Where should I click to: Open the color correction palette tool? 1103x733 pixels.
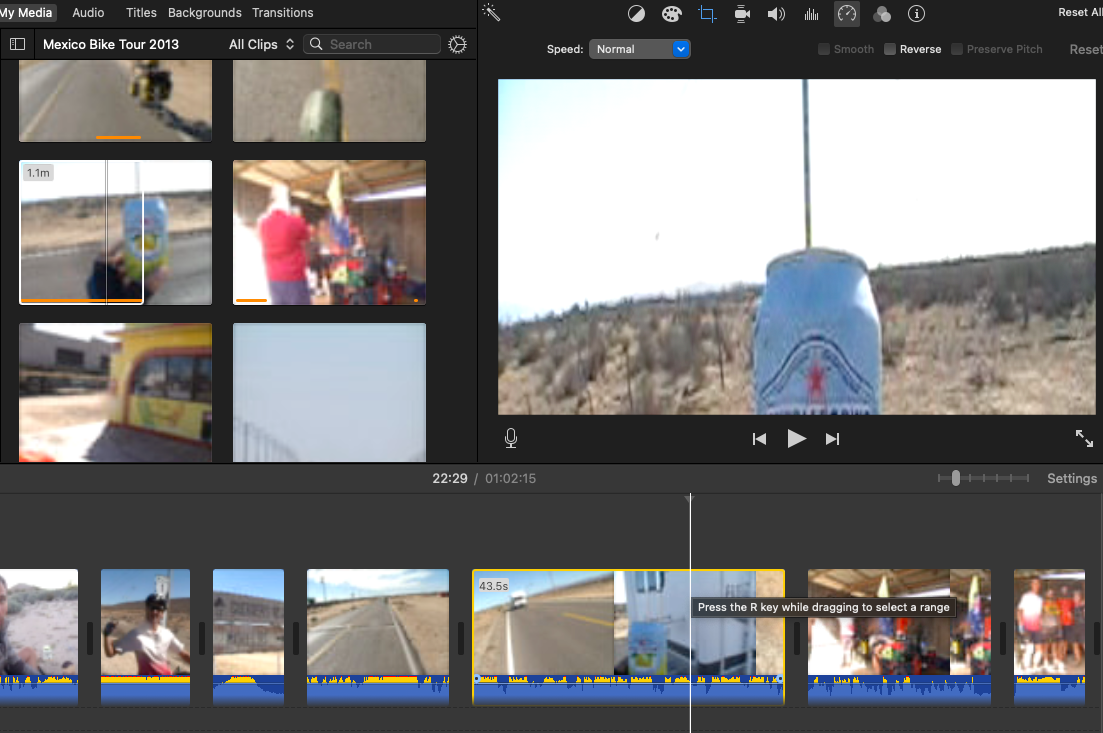pyautogui.click(x=672, y=14)
